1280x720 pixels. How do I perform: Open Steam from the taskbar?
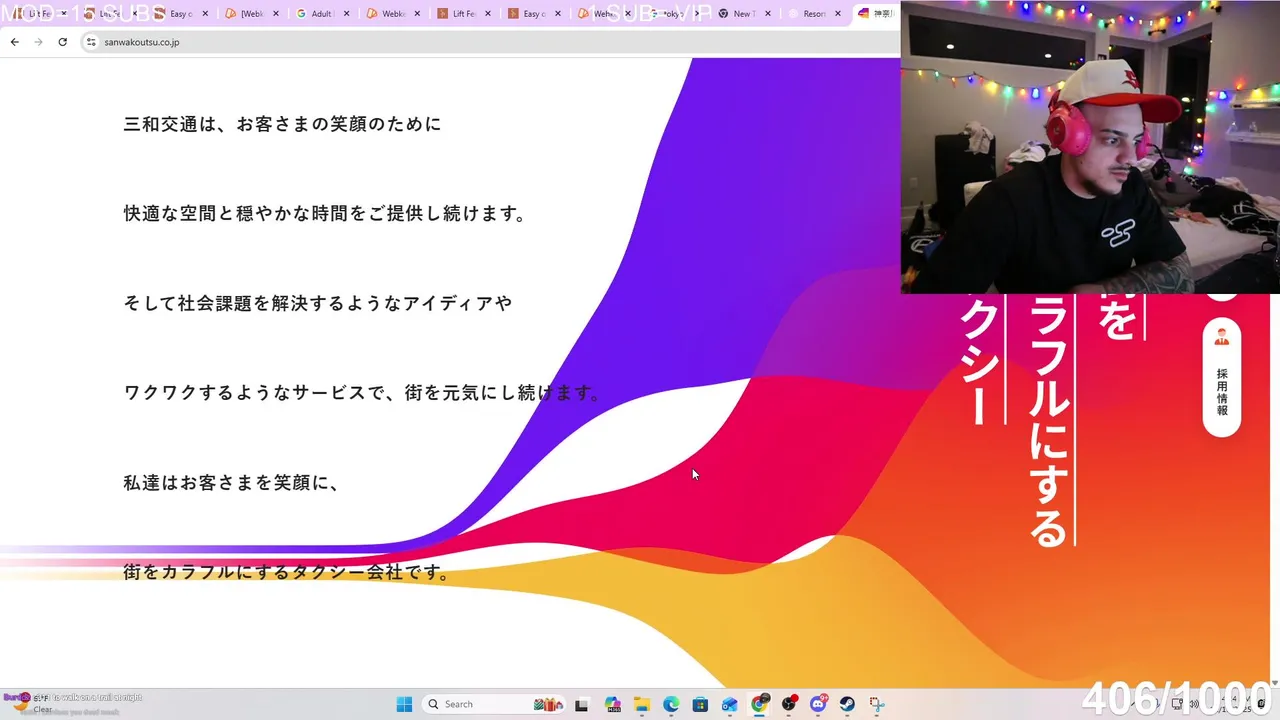[848, 704]
